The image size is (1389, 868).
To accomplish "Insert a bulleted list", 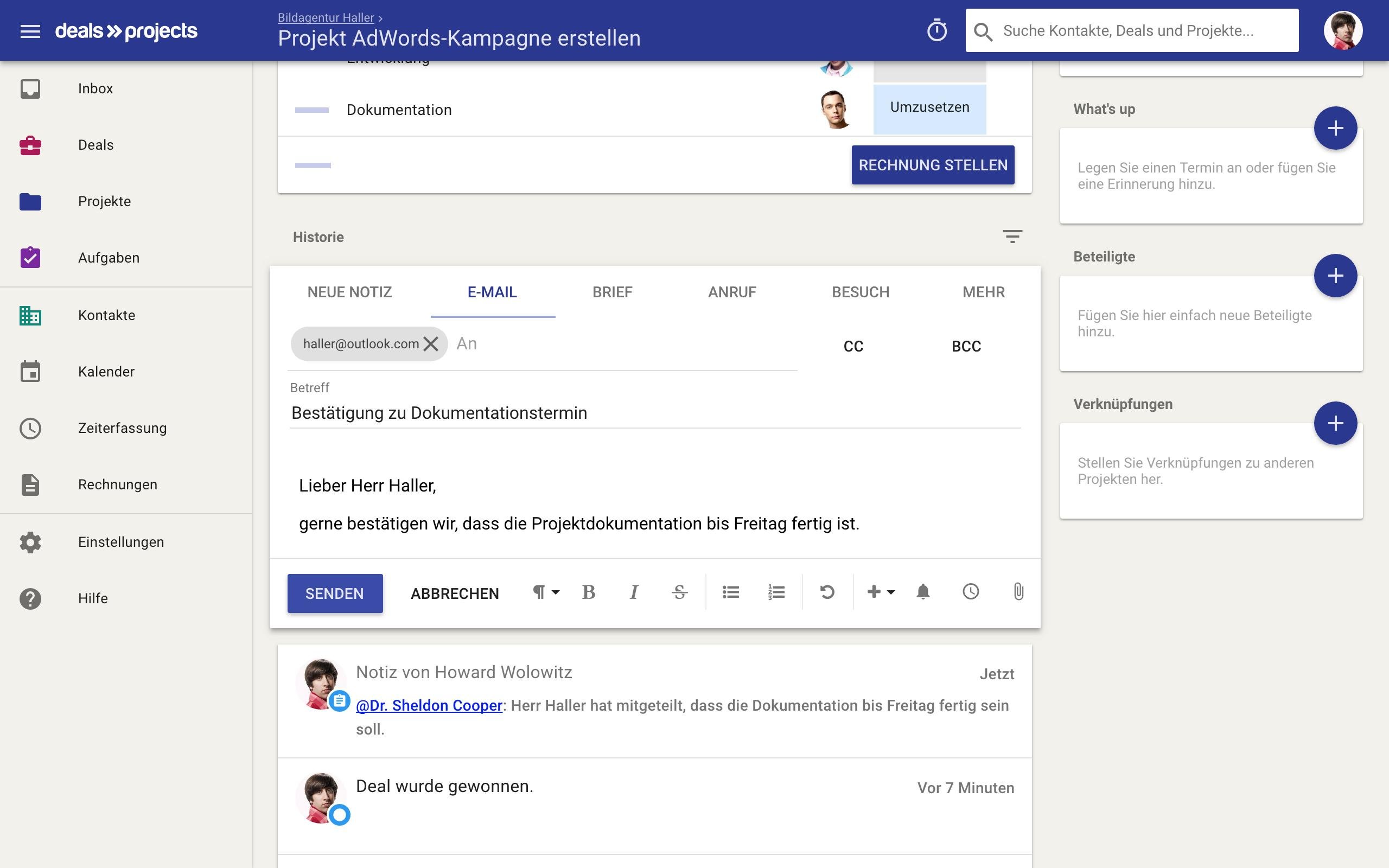I will pyautogui.click(x=731, y=592).
